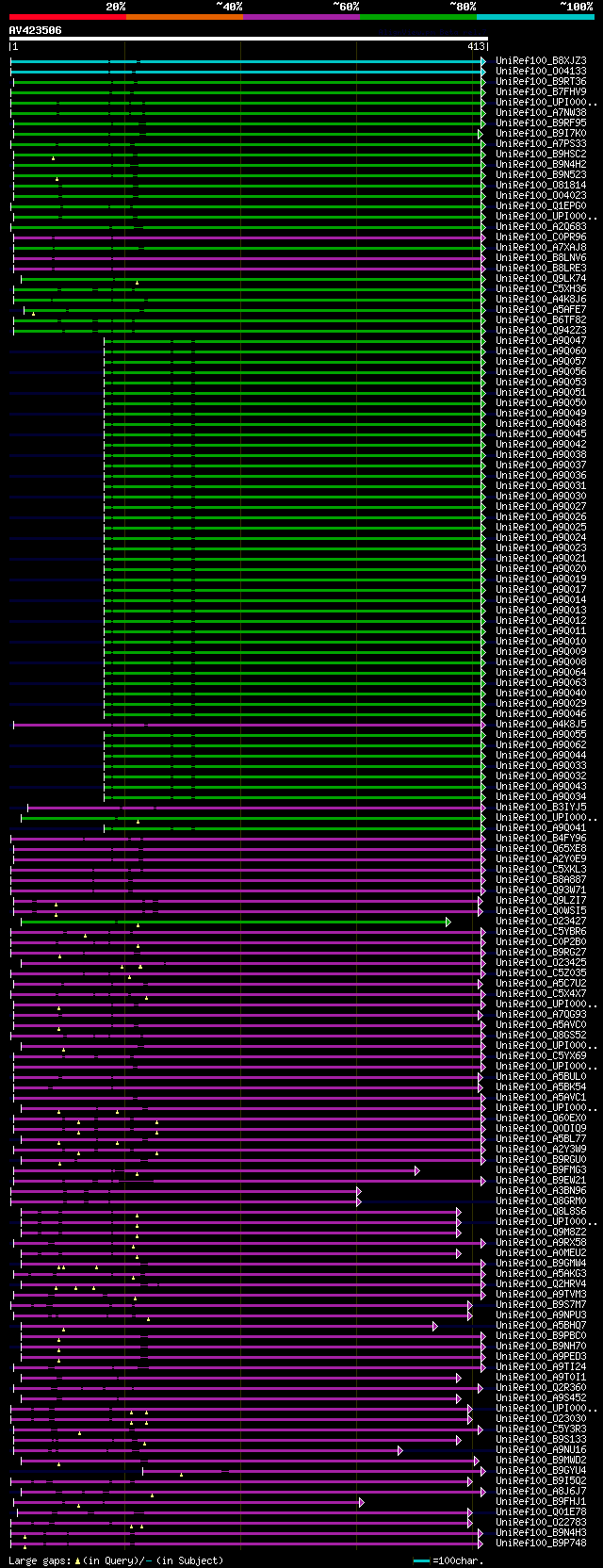Select the UniRef100_A2Q683 label
The height and width of the screenshot is (1568, 603).
point(541,226)
